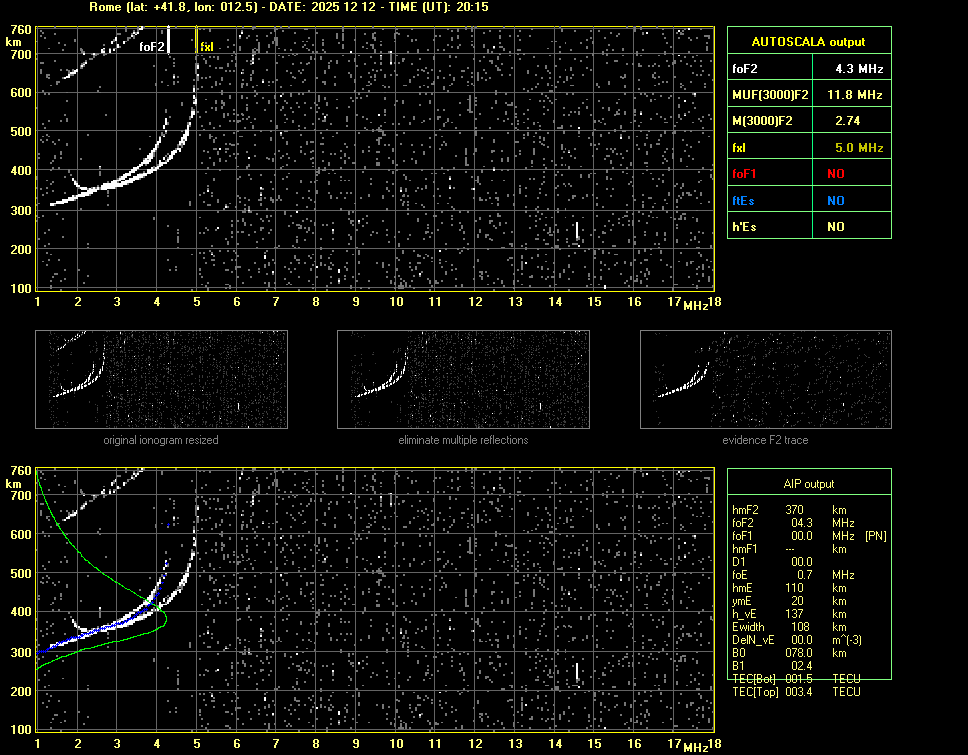Select the 'eliminate multiple reflections' thumbnail
Viewport: 968px width, 755px height.
pos(463,380)
